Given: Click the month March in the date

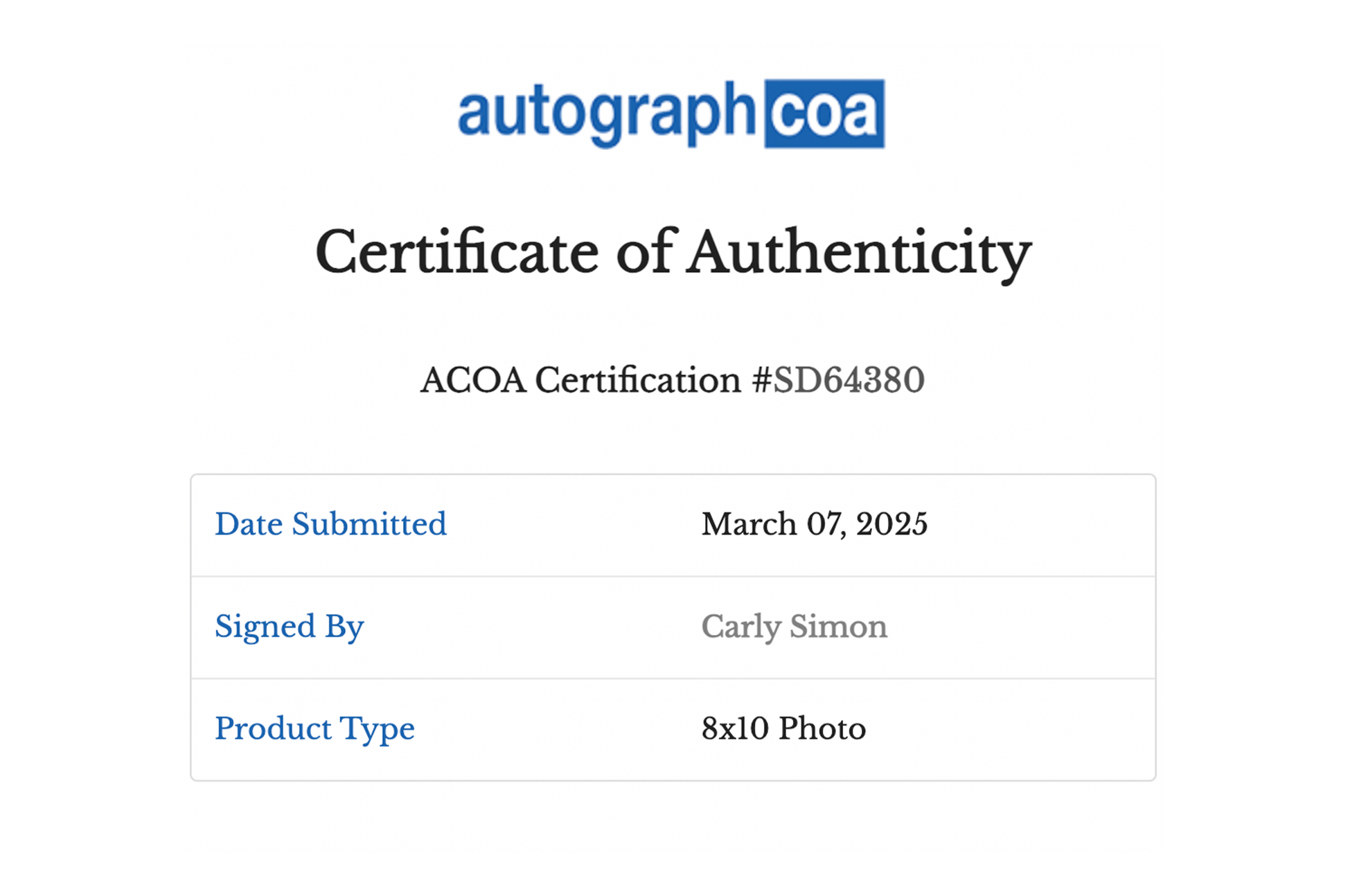Looking at the screenshot, I should pos(749,524).
